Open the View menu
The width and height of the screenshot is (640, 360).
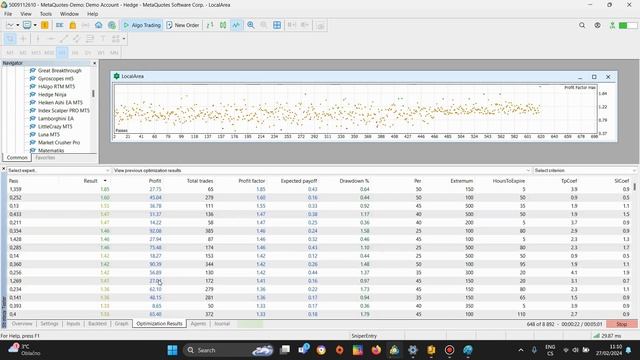point(26,14)
